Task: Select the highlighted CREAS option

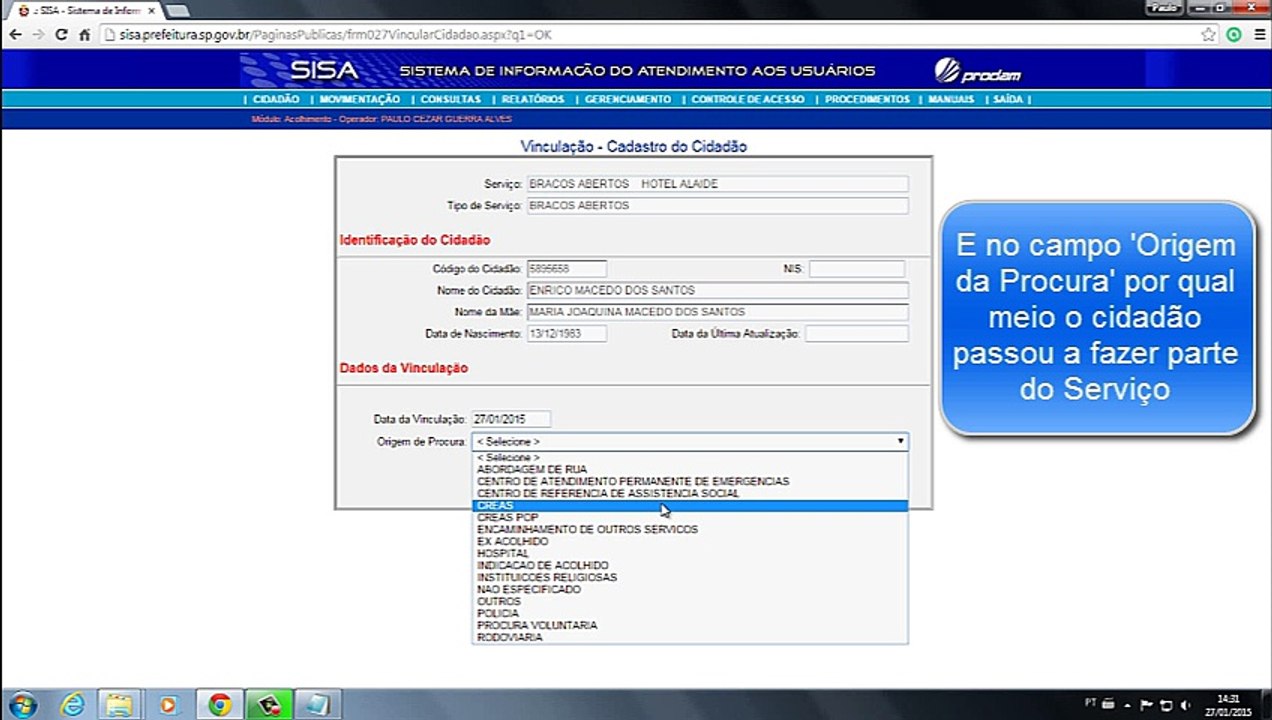Action: coord(690,506)
